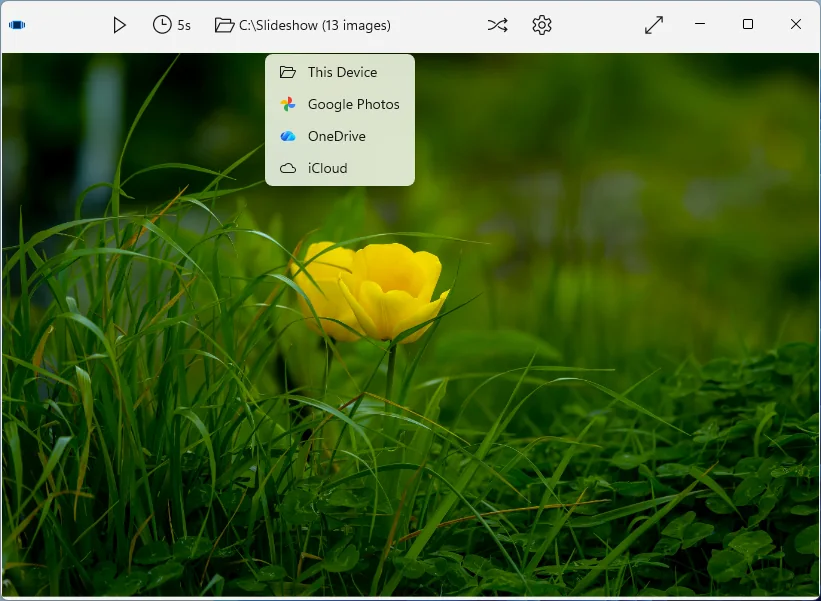Click the app logo in the title bar
This screenshot has height=601, width=821.
(x=17, y=25)
